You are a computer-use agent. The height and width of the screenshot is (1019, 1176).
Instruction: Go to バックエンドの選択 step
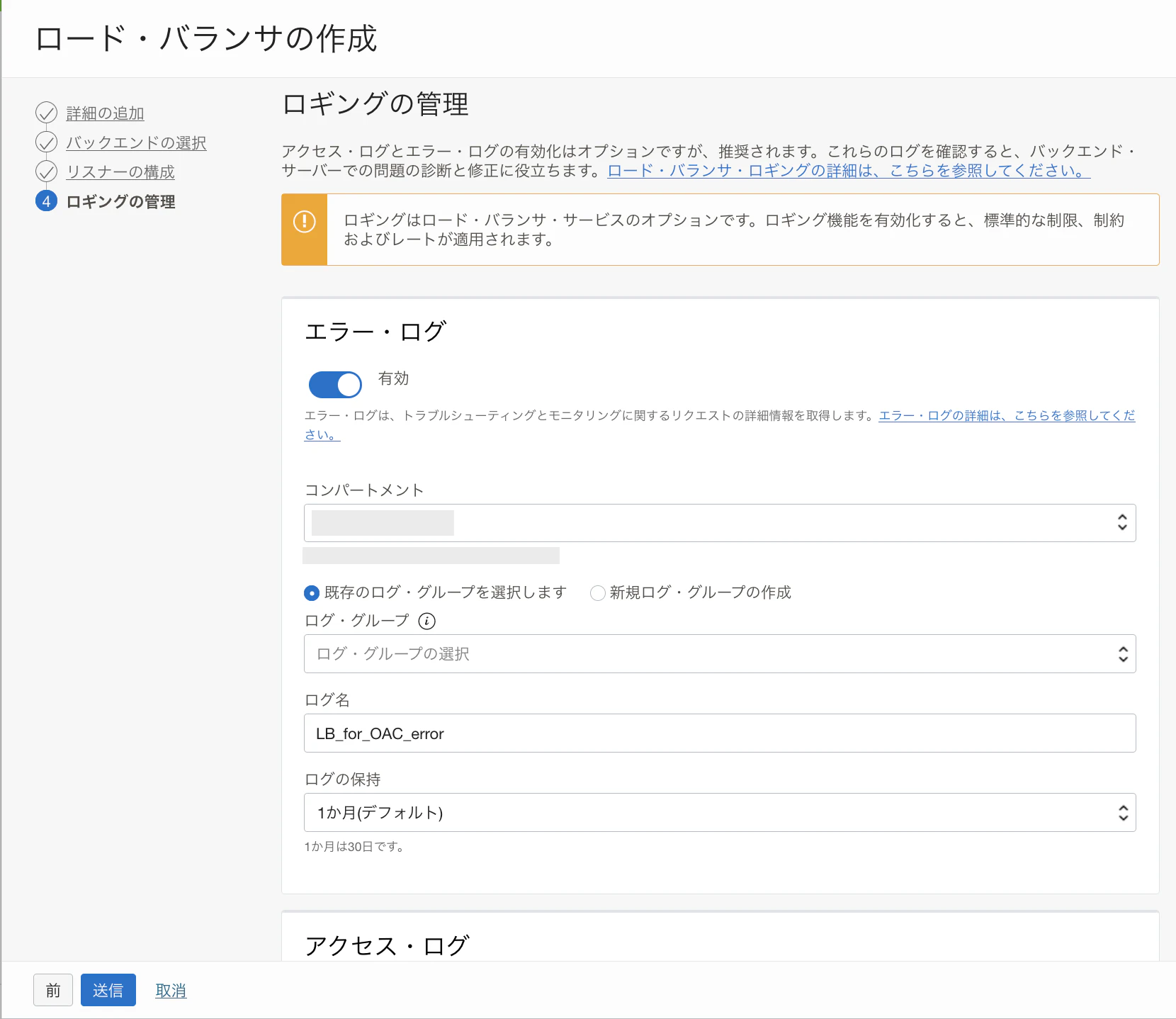[x=136, y=142]
